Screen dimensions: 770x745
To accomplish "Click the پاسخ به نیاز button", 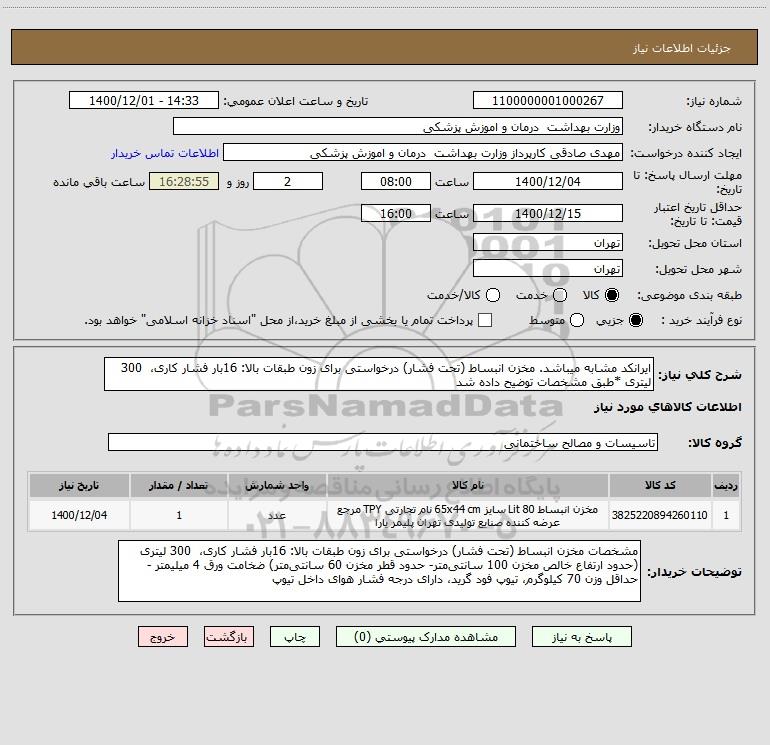I will point(582,637).
